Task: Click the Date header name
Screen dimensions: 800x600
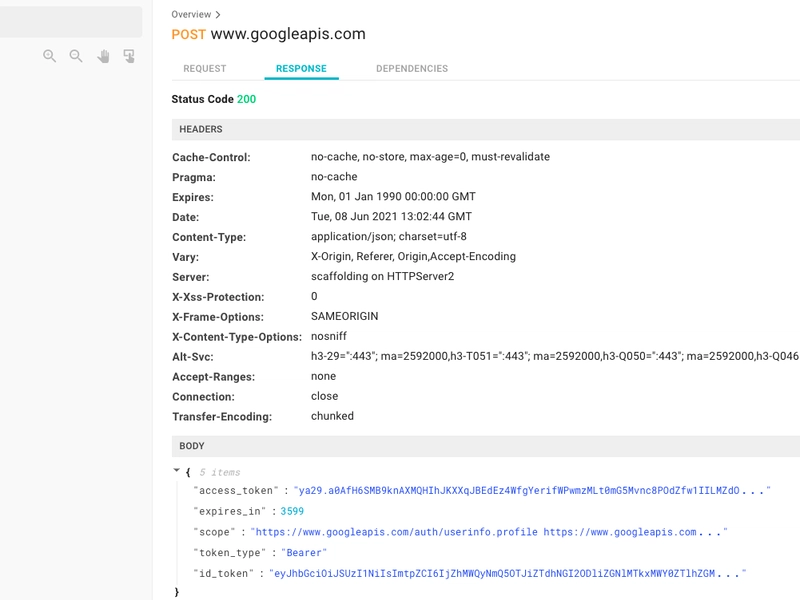Action: pyautogui.click(x=185, y=217)
